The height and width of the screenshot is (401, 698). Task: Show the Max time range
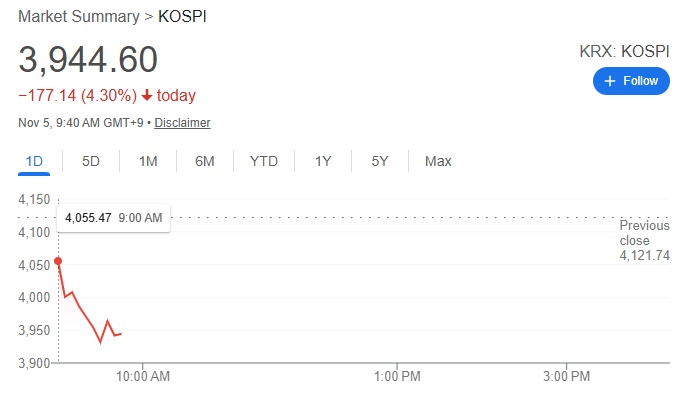(438, 161)
